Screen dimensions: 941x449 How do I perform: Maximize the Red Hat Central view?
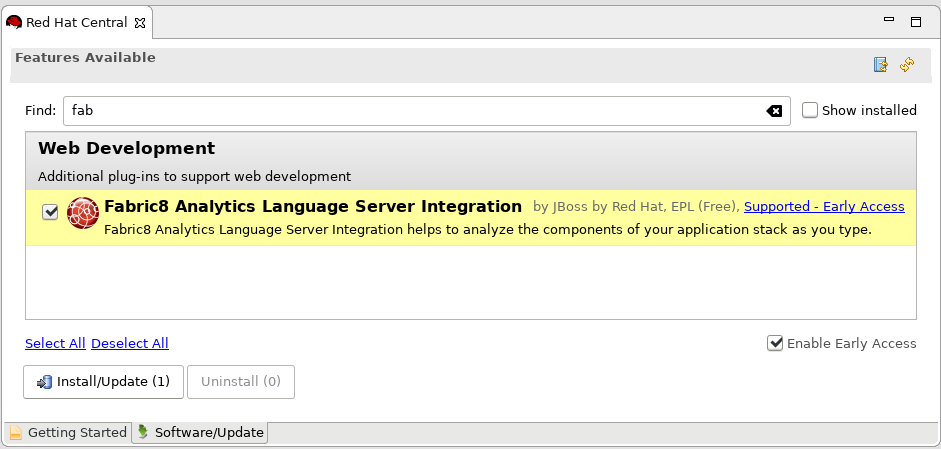(x=915, y=21)
